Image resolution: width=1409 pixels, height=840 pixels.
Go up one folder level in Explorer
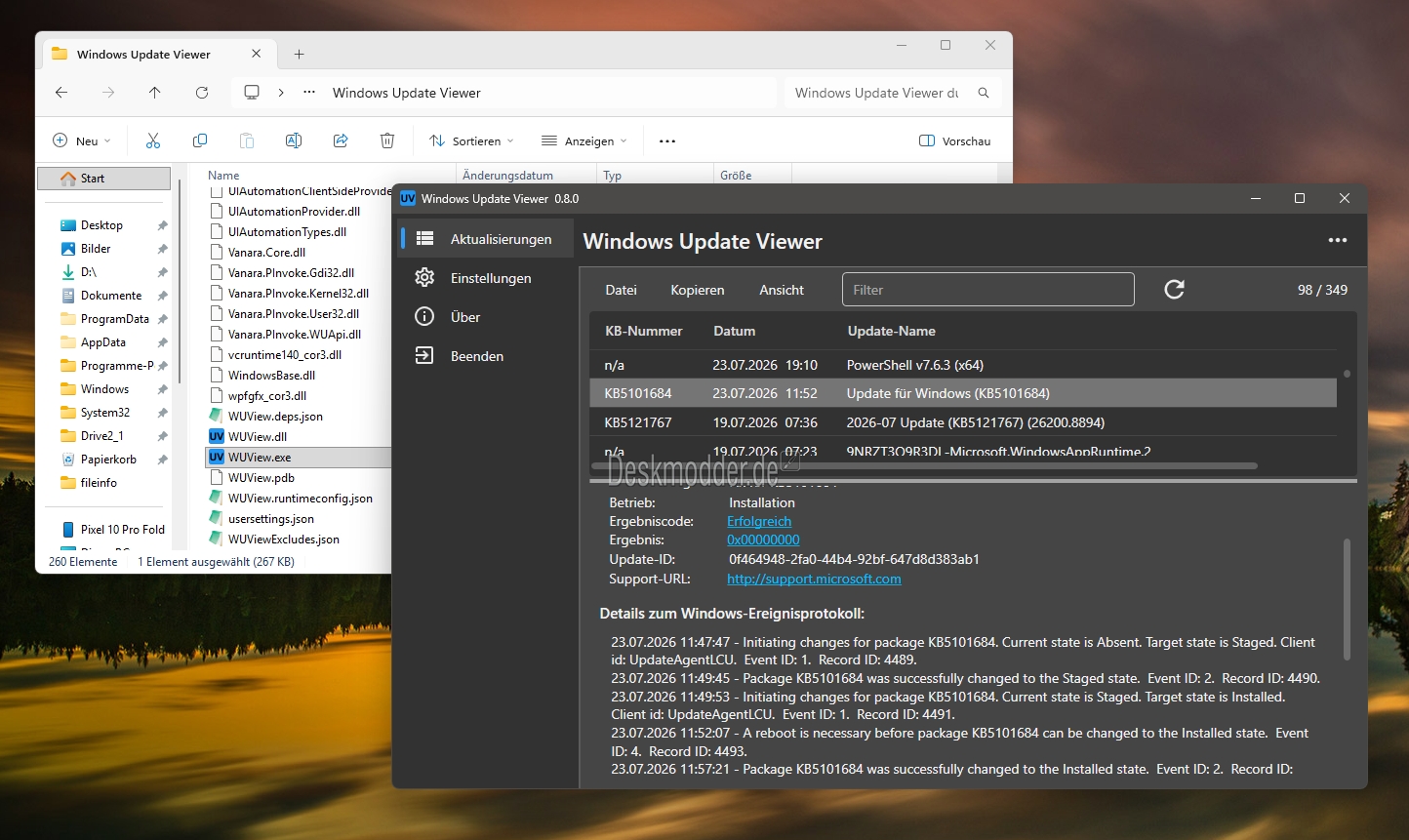[155, 93]
